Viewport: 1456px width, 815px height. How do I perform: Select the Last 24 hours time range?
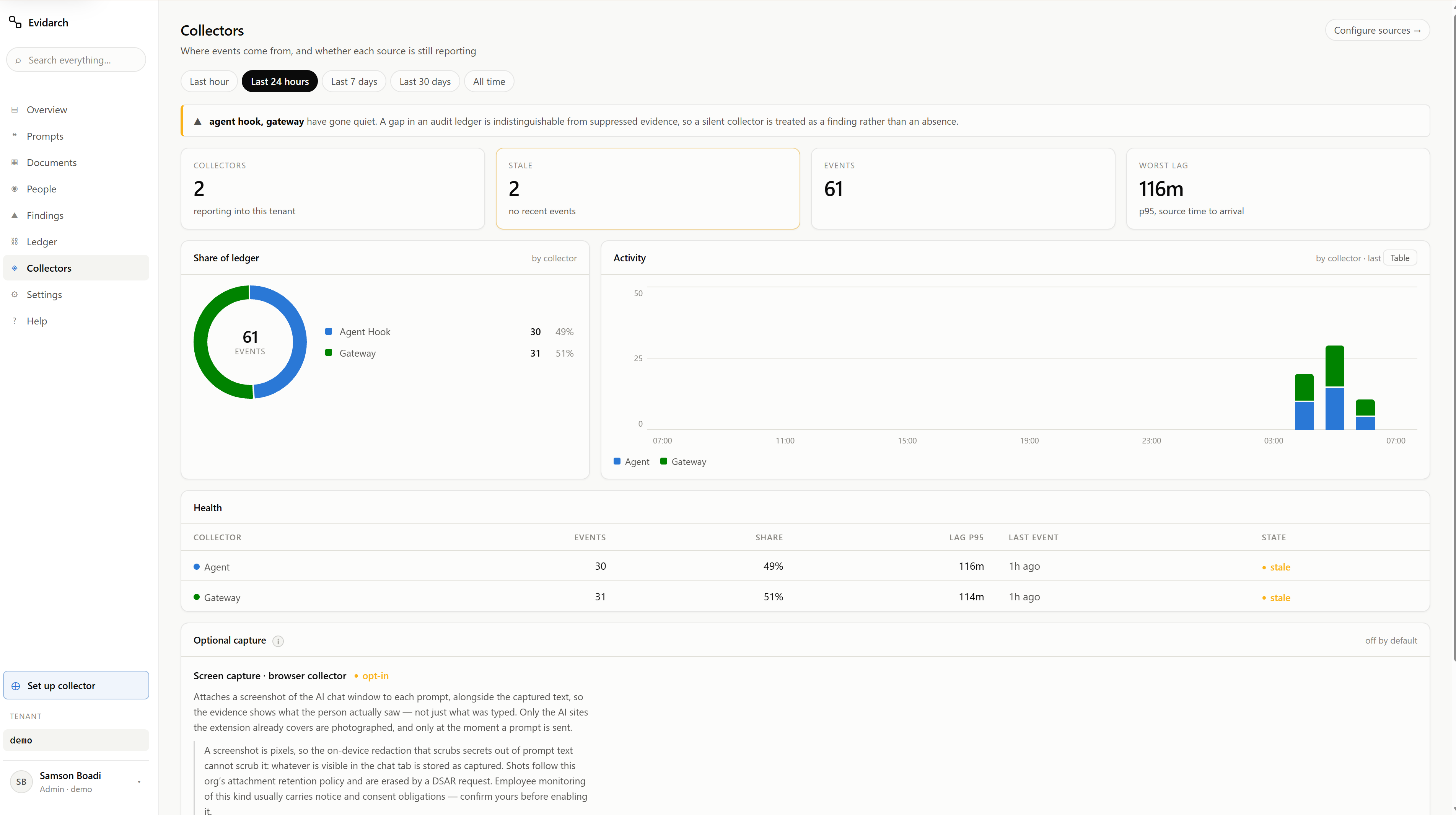coord(280,81)
